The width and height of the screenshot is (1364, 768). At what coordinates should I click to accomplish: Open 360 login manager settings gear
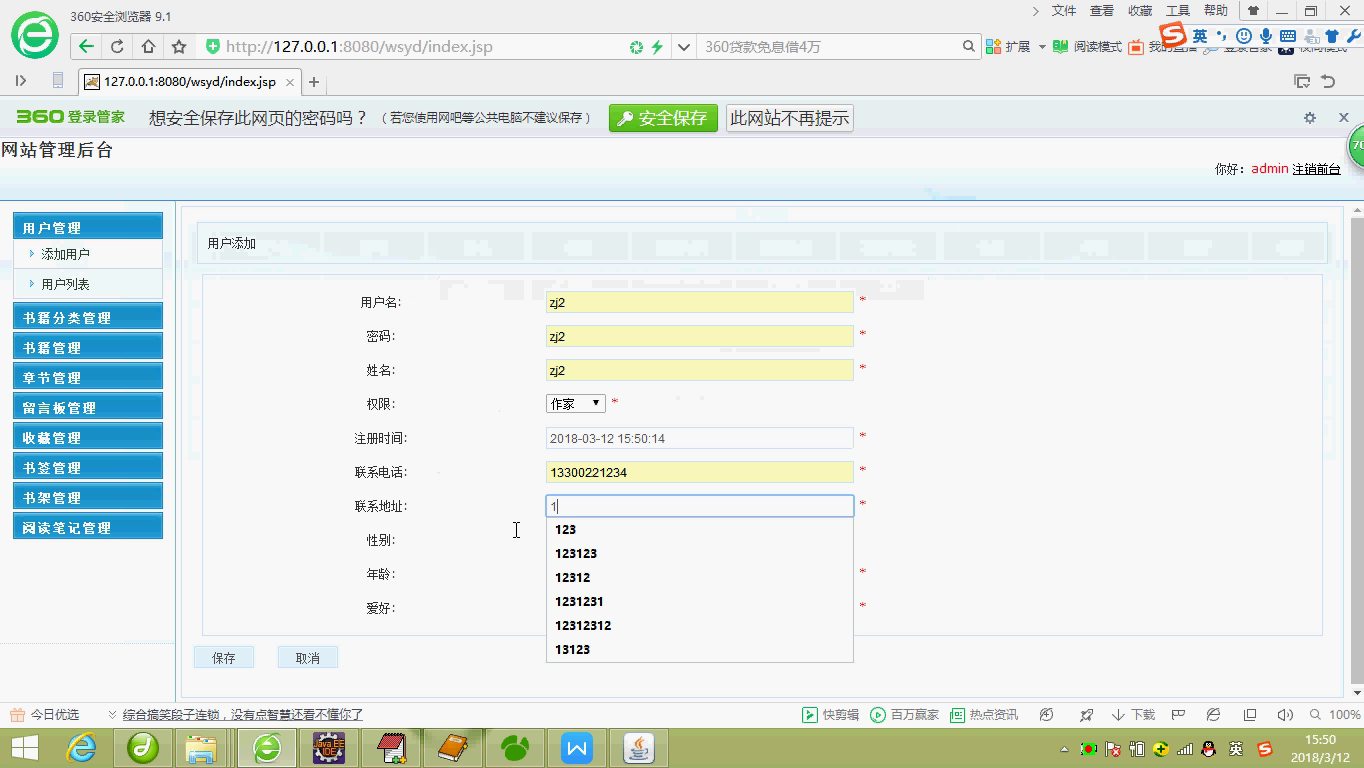(x=1310, y=117)
